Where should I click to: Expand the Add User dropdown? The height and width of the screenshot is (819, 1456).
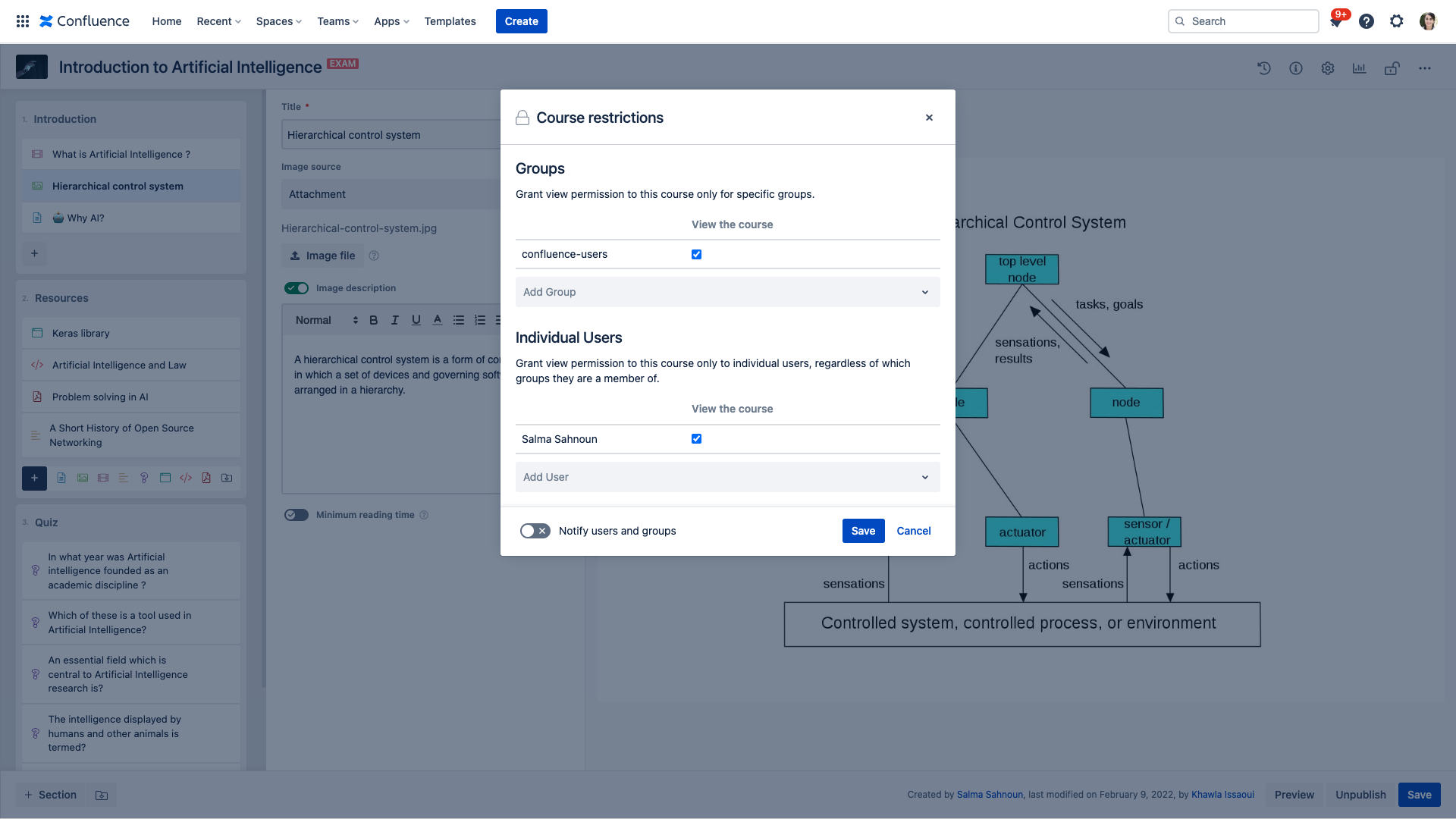point(727,477)
